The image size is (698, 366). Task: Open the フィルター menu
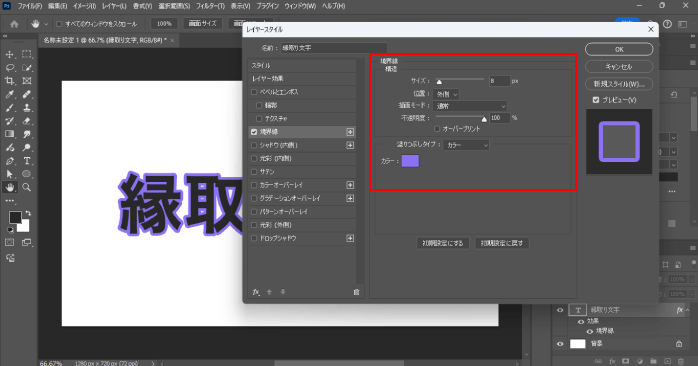(x=210, y=6)
